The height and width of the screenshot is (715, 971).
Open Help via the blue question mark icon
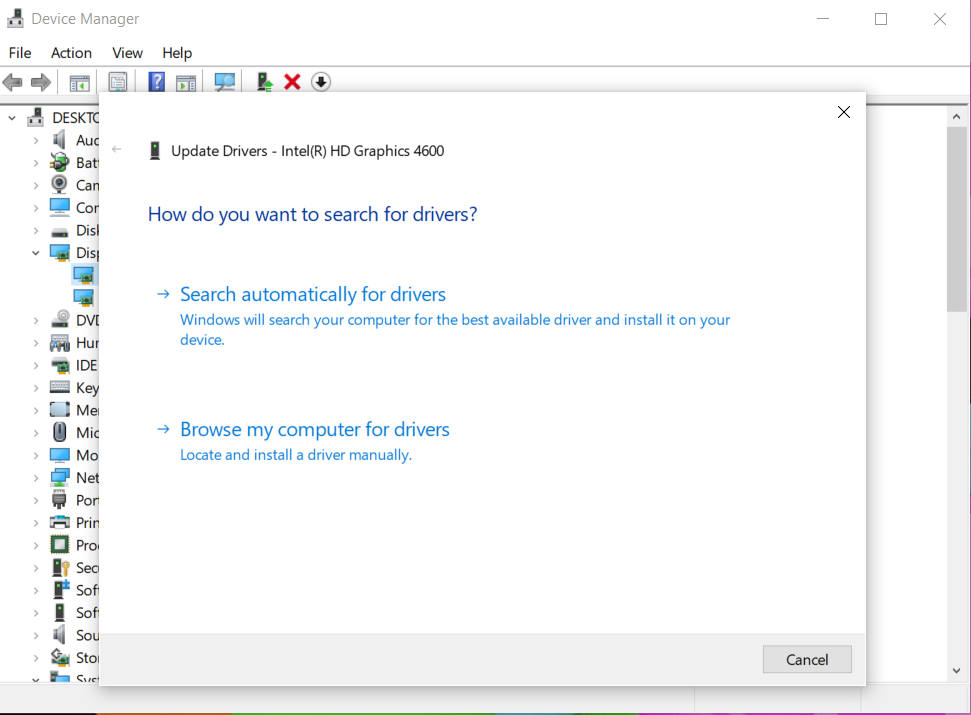click(x=156, y=82)
